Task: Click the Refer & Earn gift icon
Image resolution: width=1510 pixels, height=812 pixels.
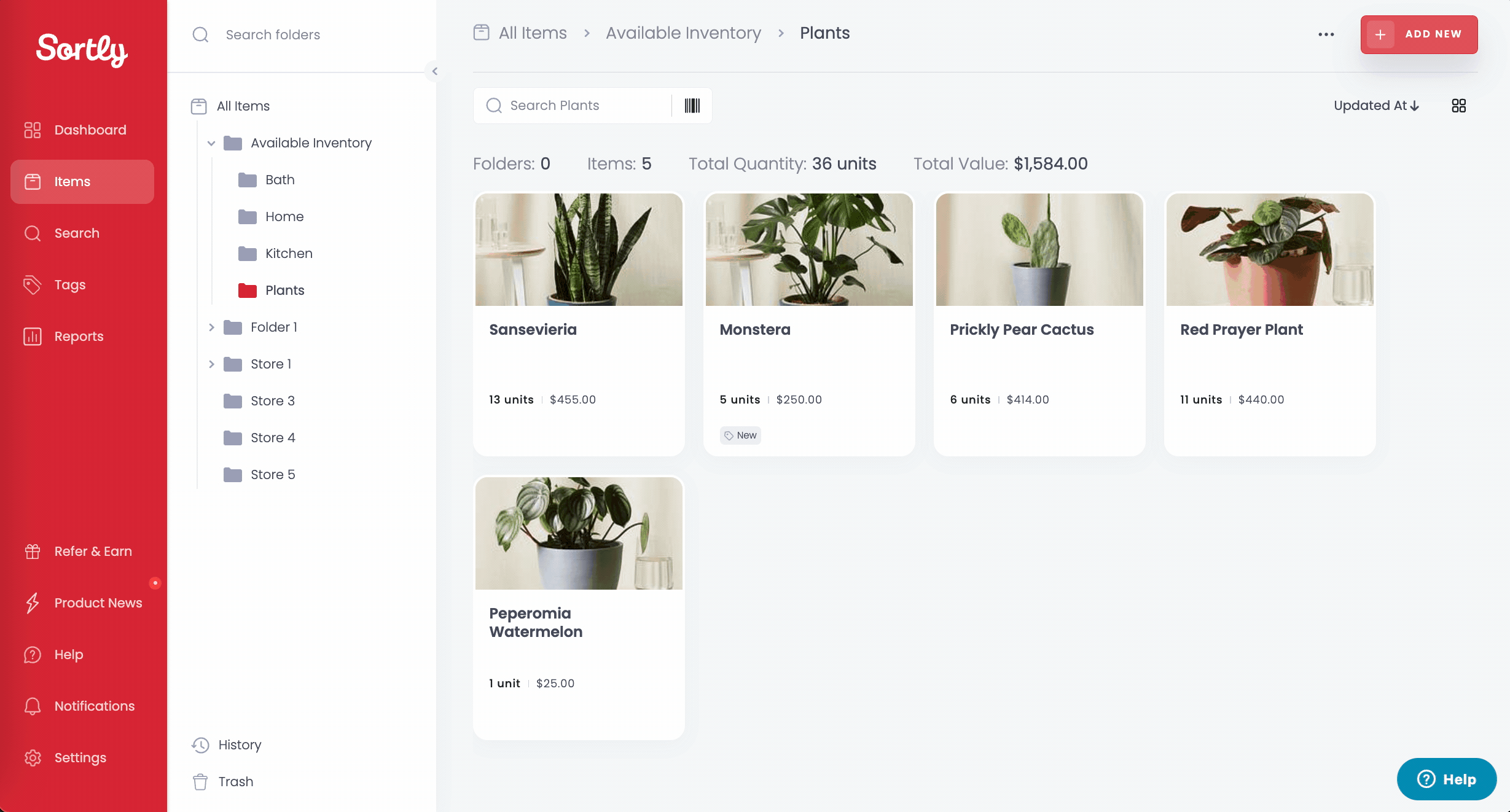Action: 33,552
